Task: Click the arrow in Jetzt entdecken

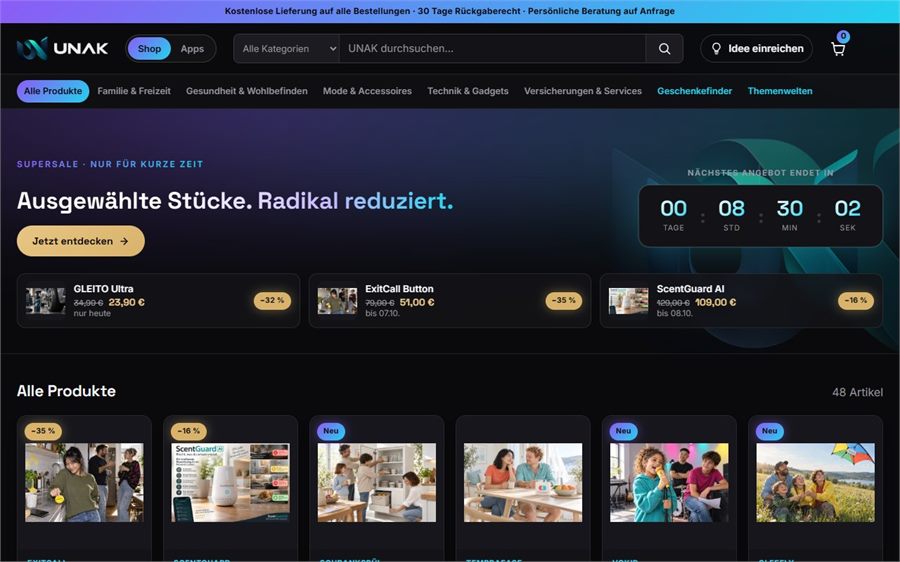Action: coord(124,241)
